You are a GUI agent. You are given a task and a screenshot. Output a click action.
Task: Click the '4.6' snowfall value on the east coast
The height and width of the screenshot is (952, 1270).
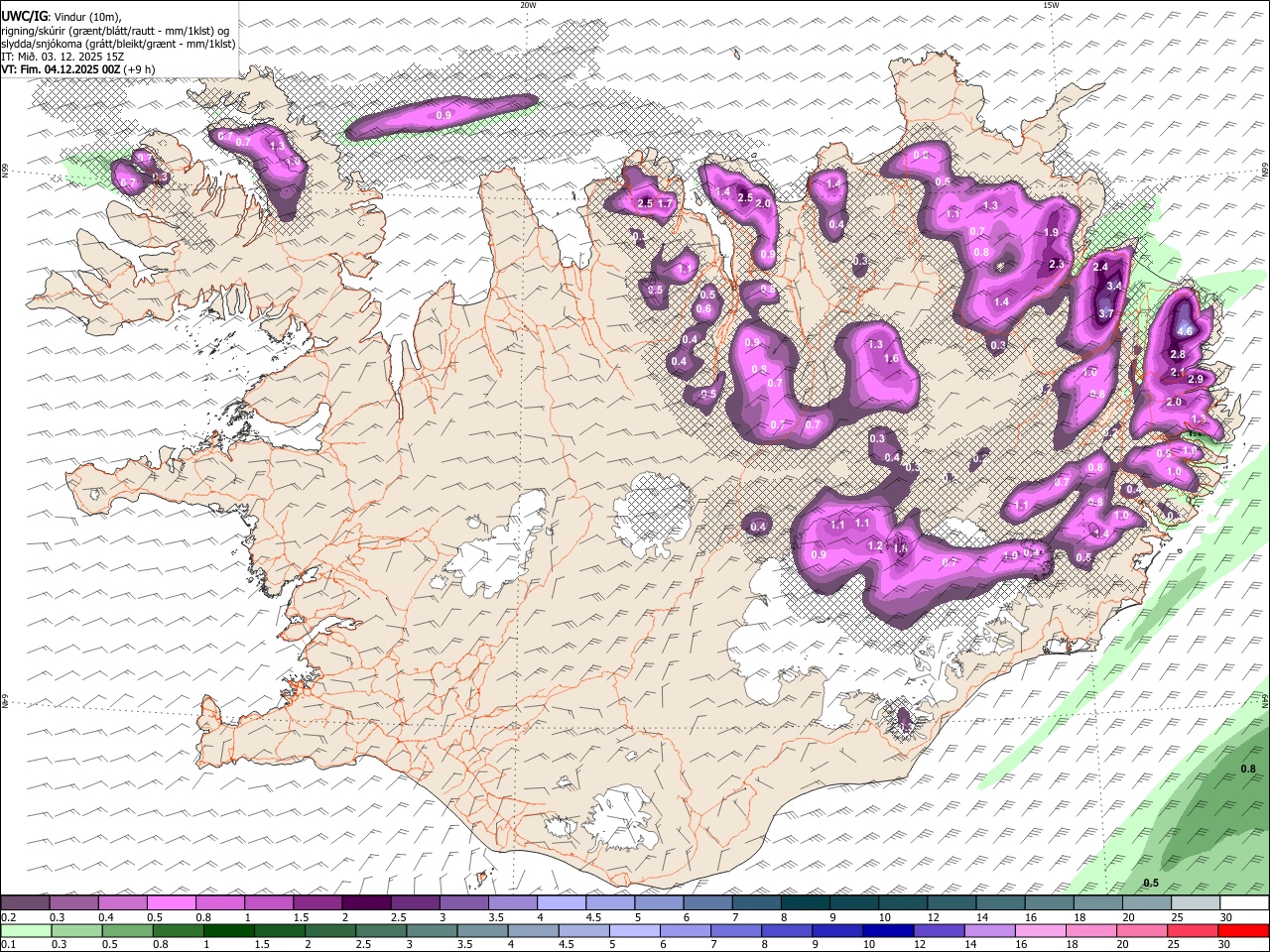pyautogui.click(x=1184, y=331)
